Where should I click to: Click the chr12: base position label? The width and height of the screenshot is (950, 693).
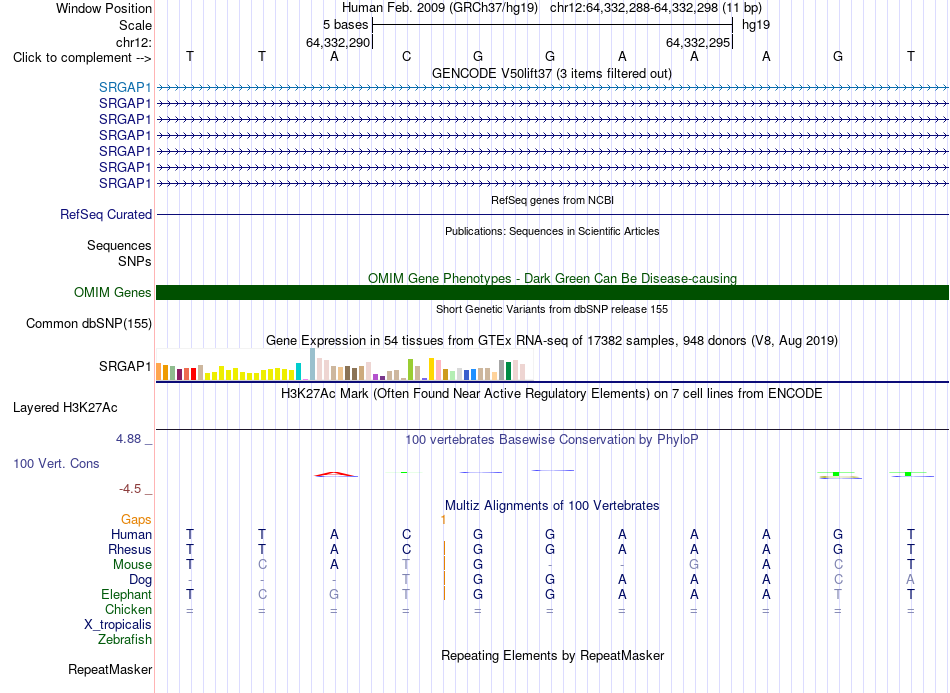point(133,42)
